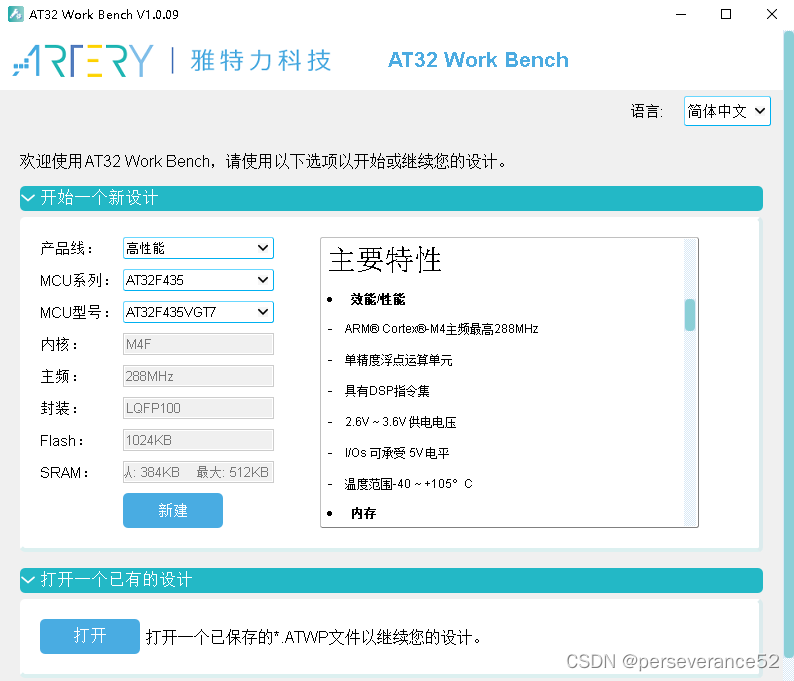Viewport: 794px width, 681px height.
Task: Click the I/Os 可承受 5V电平 line
Action: click(x=397, y=453)
